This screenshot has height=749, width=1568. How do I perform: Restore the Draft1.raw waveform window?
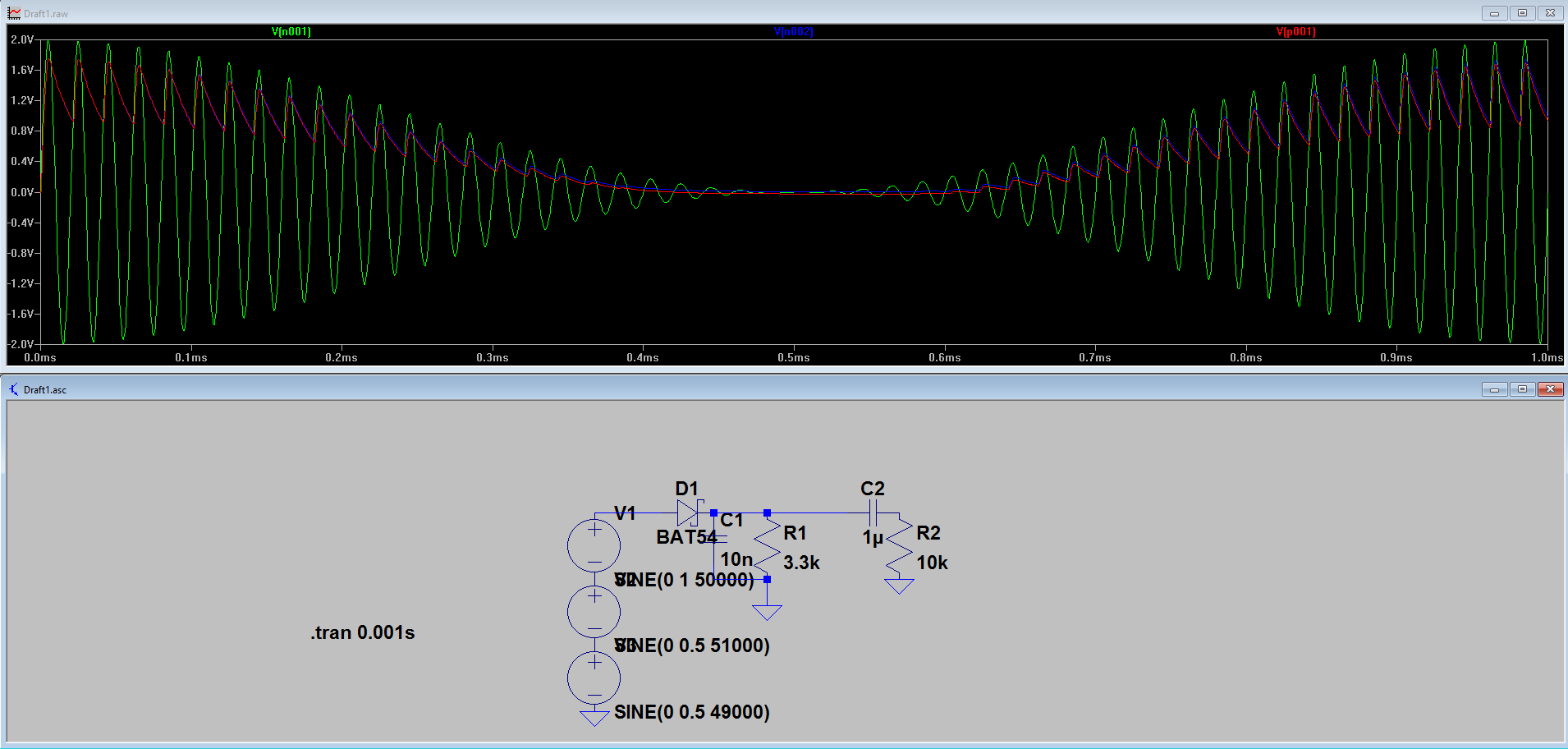click(1522, 13)
